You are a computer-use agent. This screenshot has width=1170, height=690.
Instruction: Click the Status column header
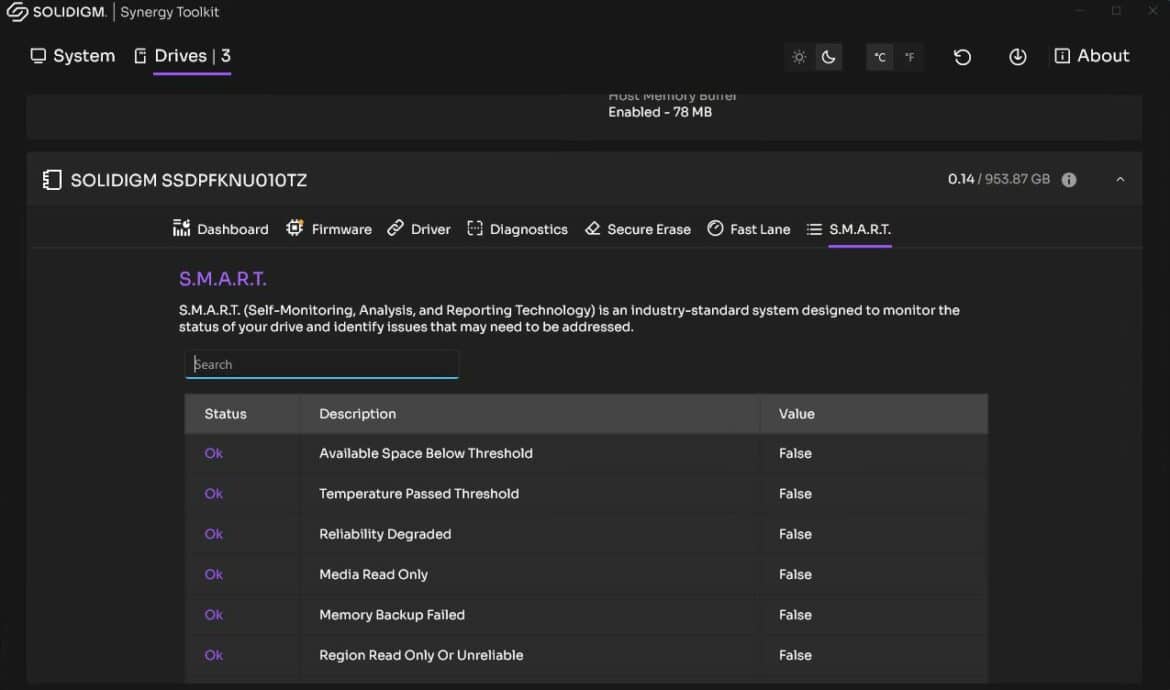point(225,414)
